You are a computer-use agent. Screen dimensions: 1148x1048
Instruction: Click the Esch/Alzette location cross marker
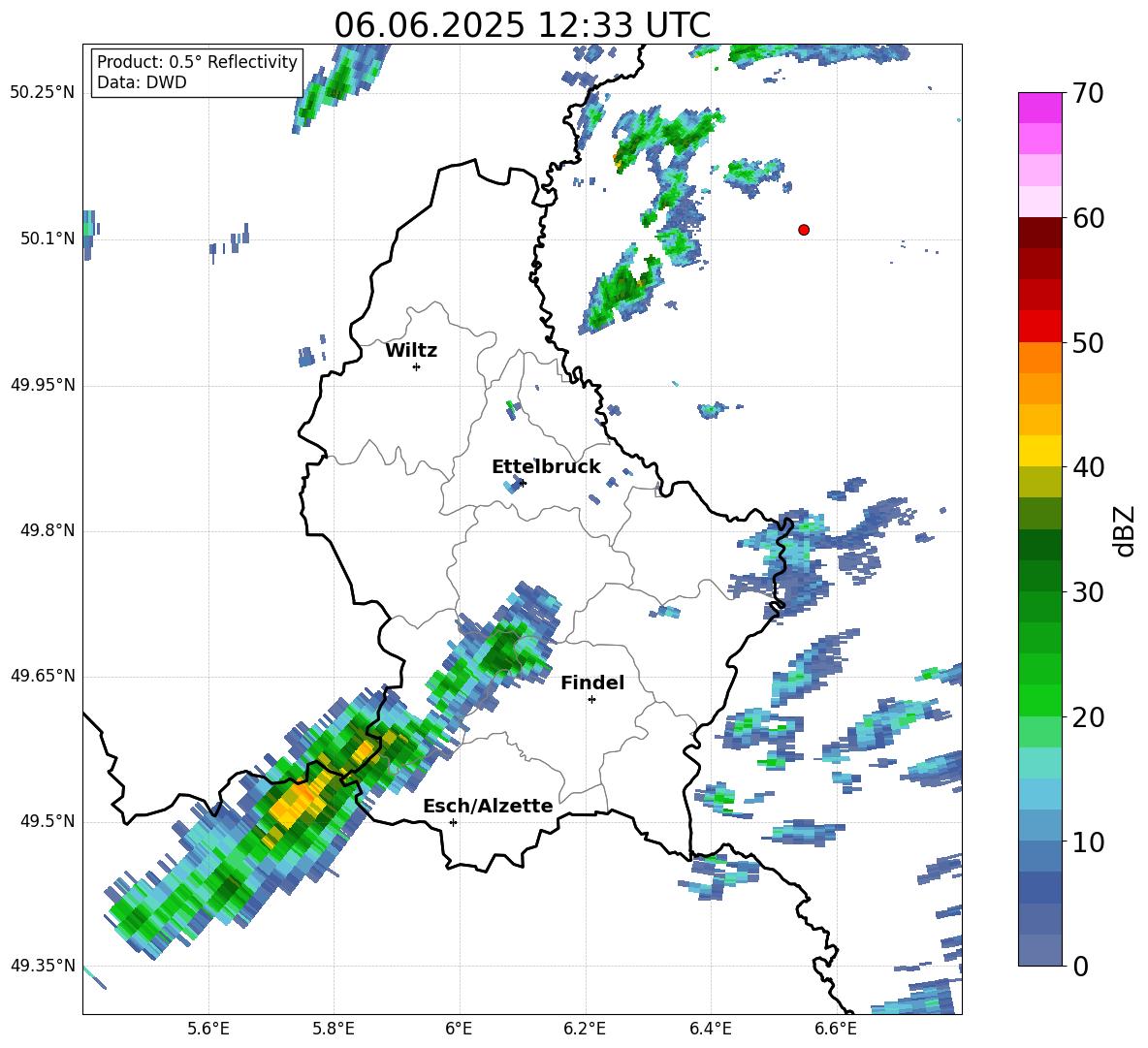pyautogui.click(x=453, y=822)
